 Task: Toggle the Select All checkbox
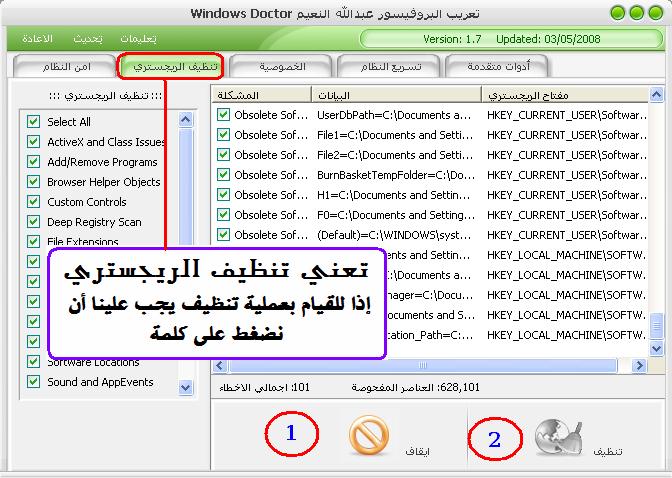click(x=33, y=122)
